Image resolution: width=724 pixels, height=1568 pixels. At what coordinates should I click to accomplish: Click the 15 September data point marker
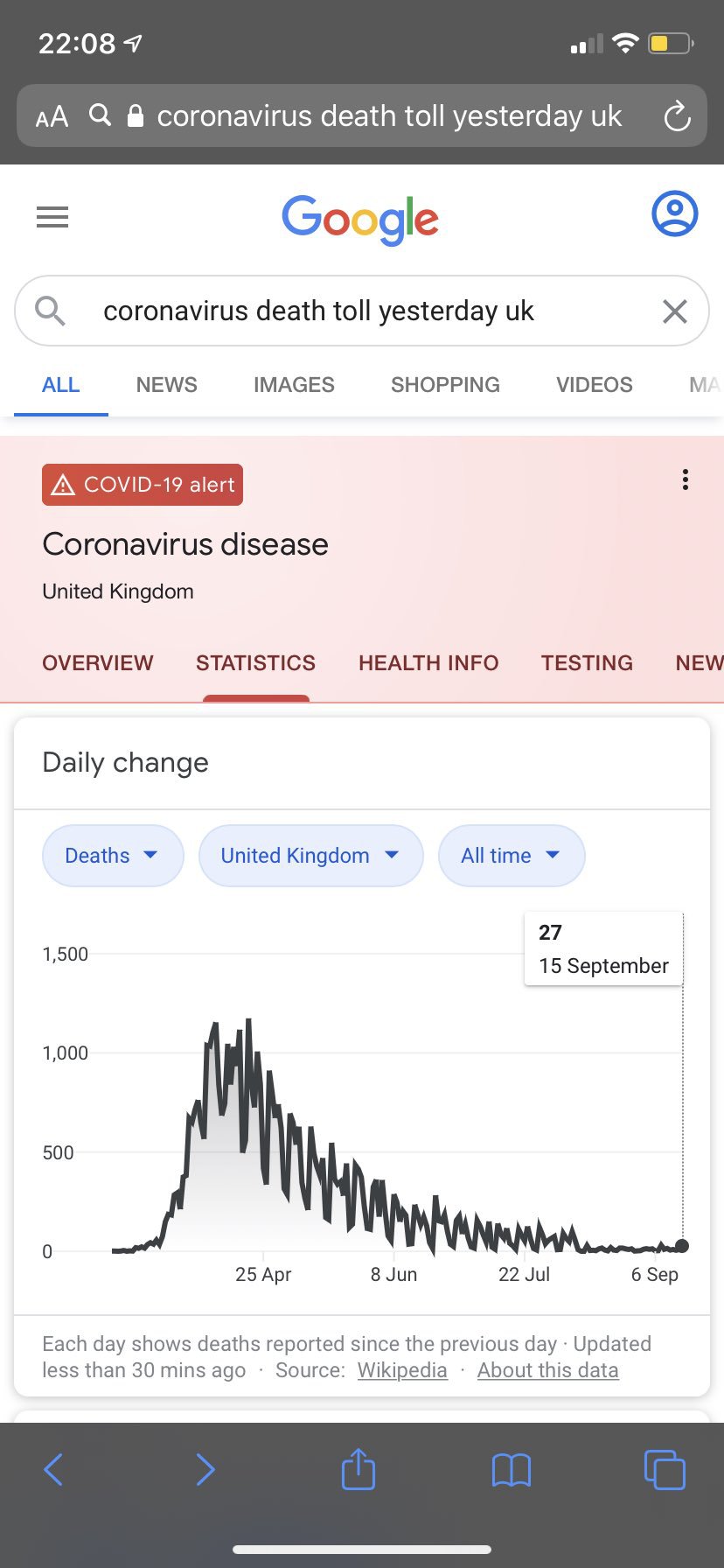682,1246
